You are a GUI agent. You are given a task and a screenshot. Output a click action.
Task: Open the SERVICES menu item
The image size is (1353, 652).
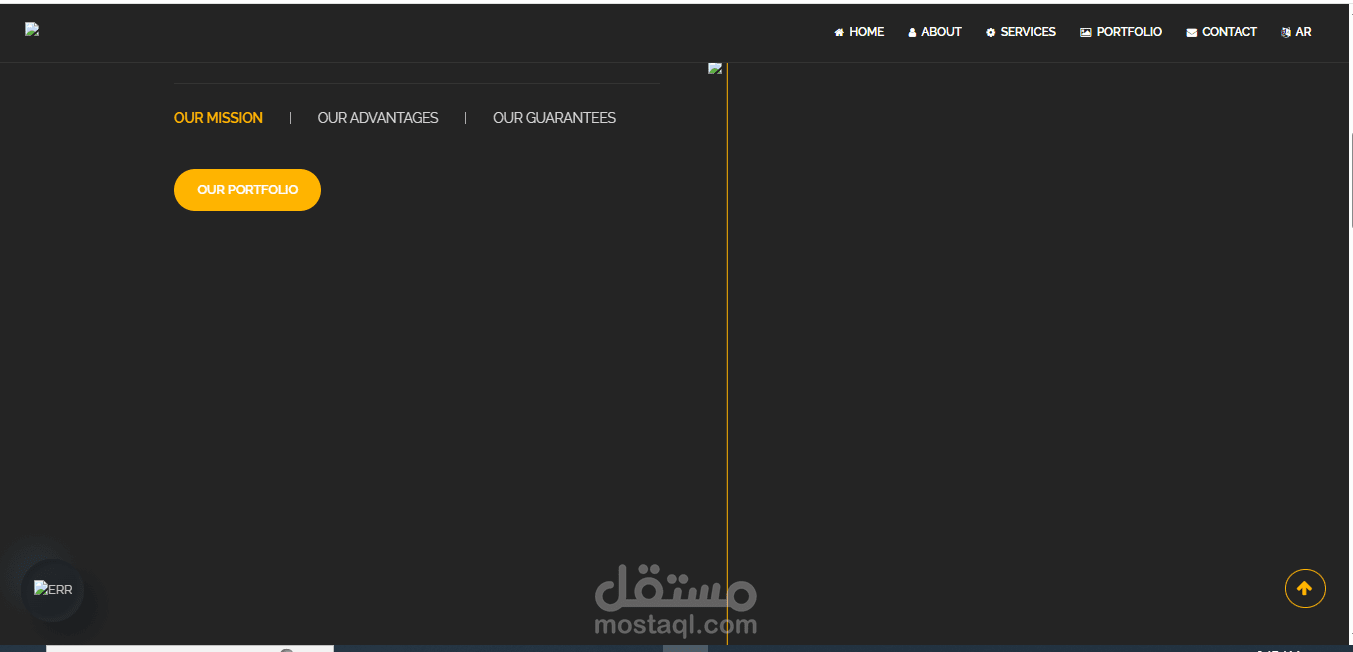(x=1020, y=32)
